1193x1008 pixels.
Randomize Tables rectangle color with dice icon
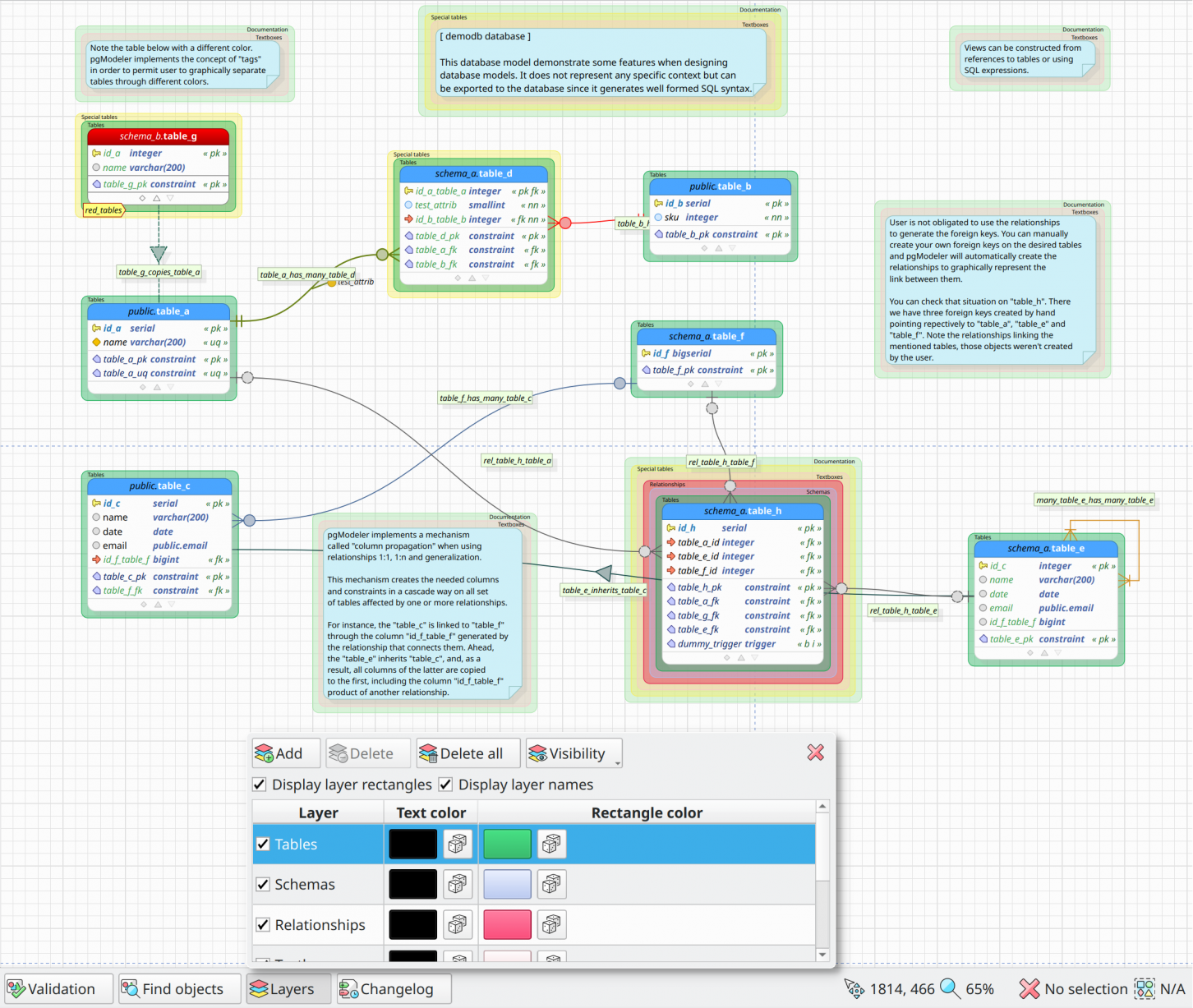point(551,844)
